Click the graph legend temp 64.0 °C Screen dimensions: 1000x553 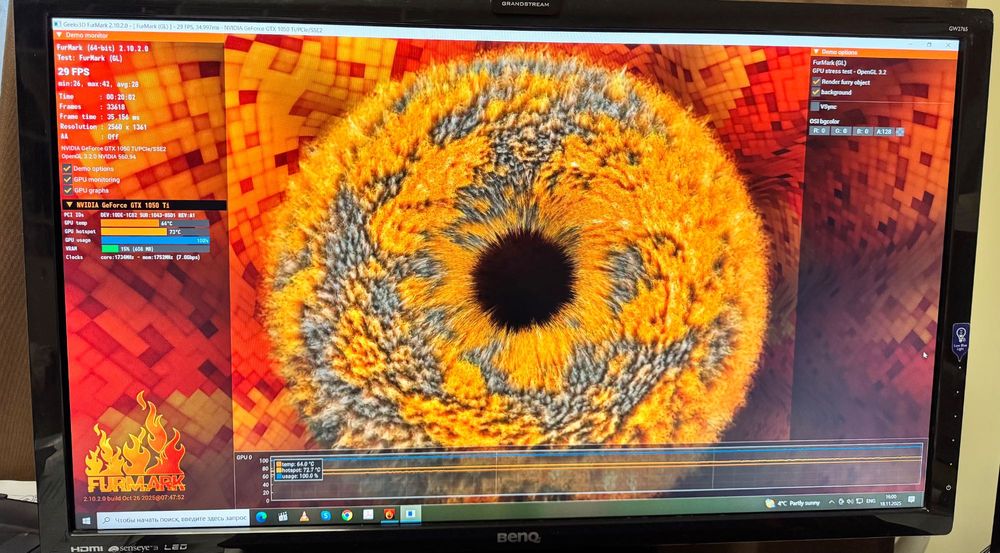tap(297, 464)
